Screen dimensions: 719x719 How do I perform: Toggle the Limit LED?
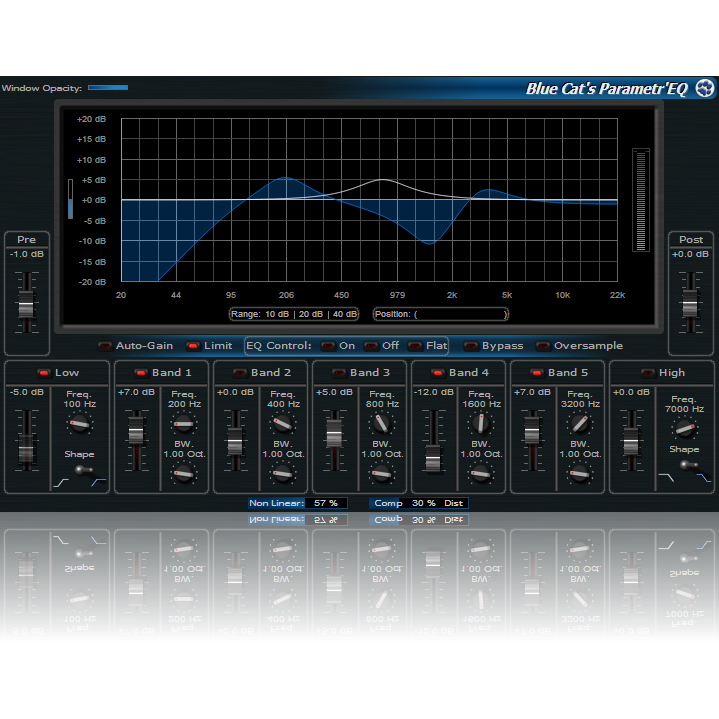pos(193,346)
